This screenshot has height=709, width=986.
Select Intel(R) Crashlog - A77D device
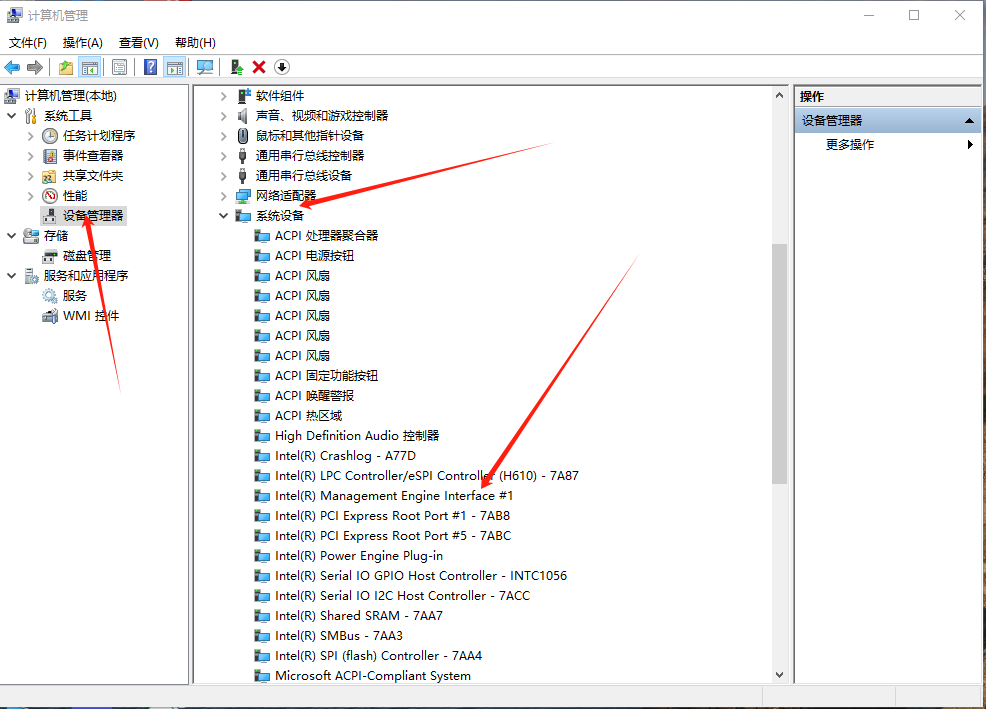point(345,455)
